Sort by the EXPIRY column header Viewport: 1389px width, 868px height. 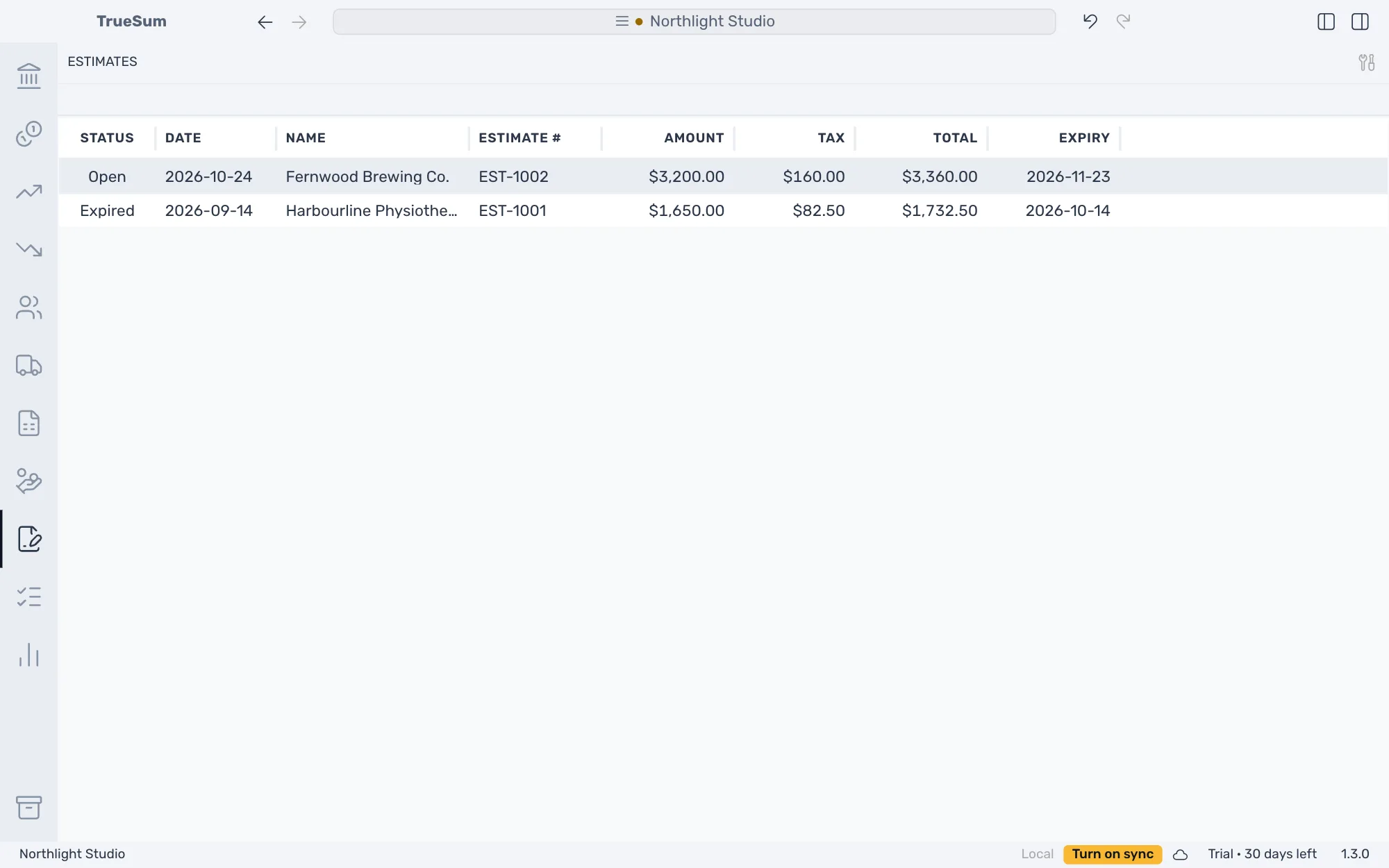(x=1084, y=137)
